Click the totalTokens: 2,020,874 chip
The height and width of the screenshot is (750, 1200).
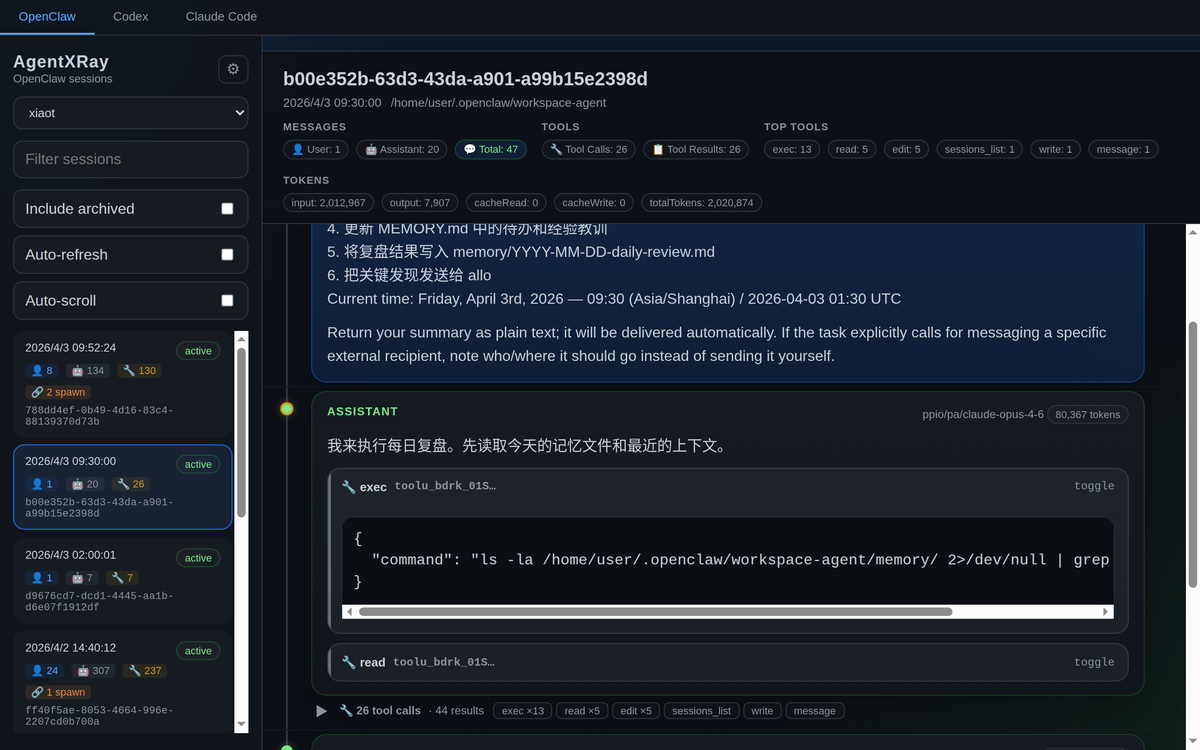pos(701,203)
